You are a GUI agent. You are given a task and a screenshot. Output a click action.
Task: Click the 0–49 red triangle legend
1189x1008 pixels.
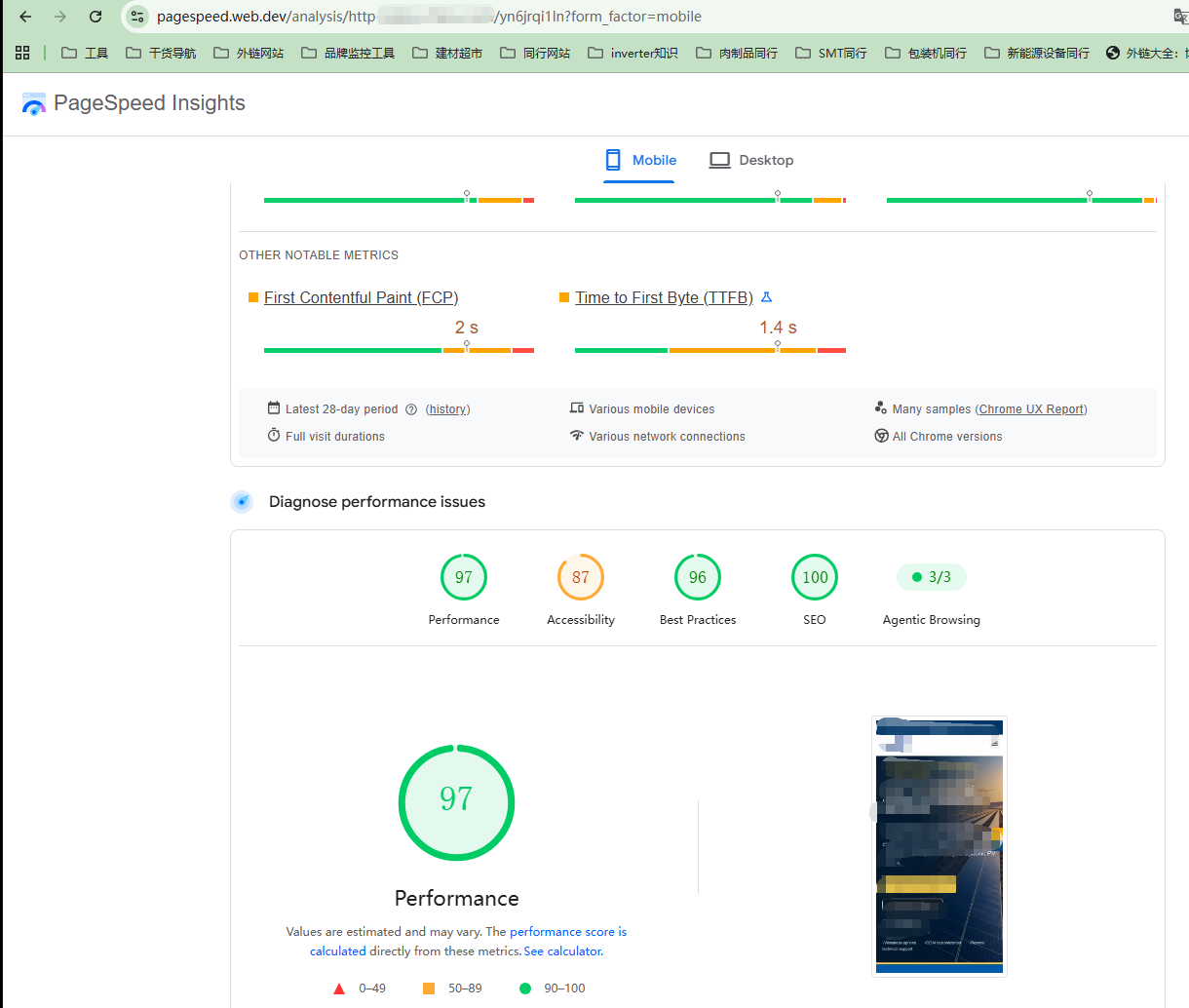tap(360, 989)
